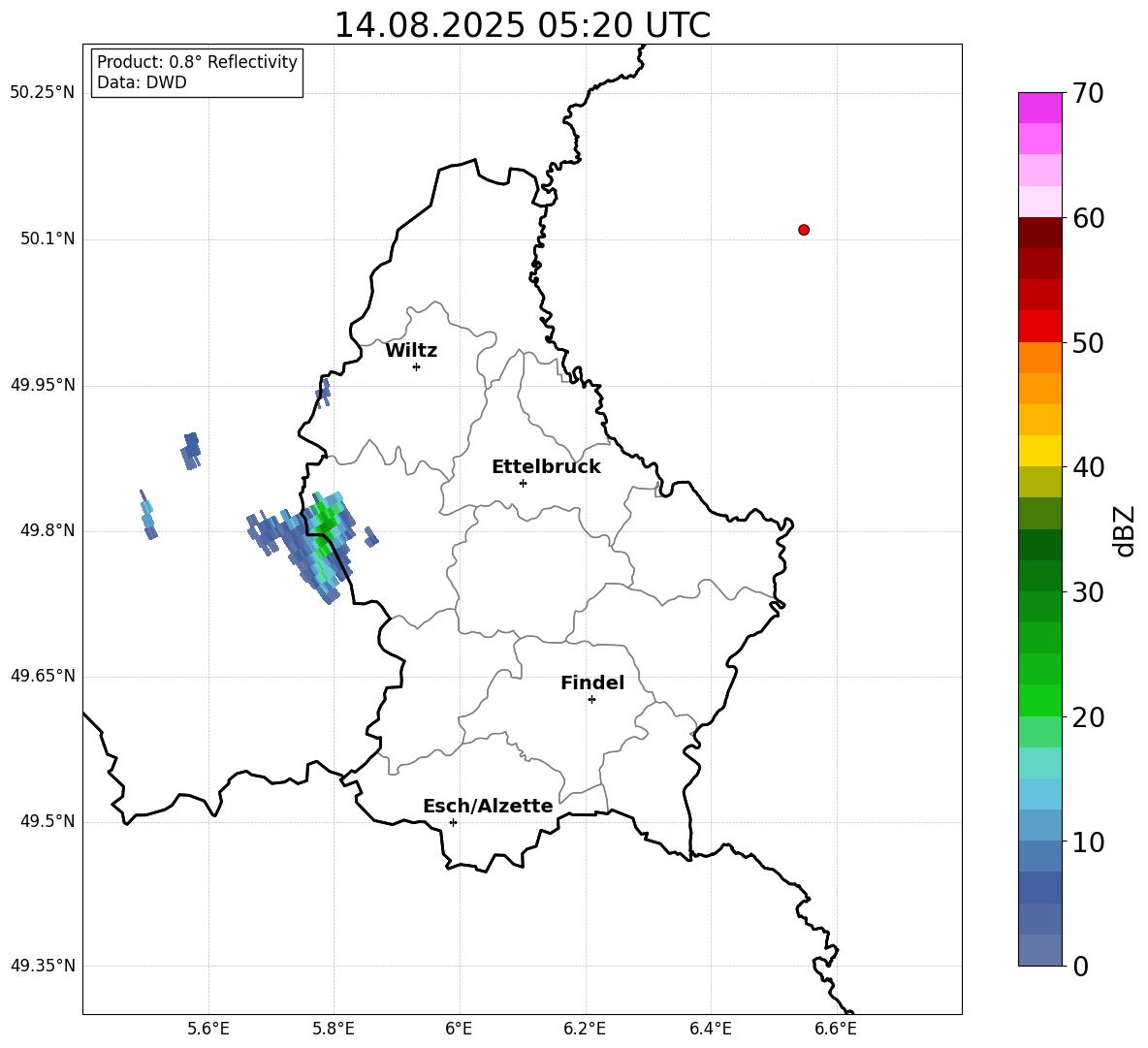Click the Esch/Alzette label
Image resolution: width=1148 pixels, height=1048 pixels.
[x=488, y=807]
